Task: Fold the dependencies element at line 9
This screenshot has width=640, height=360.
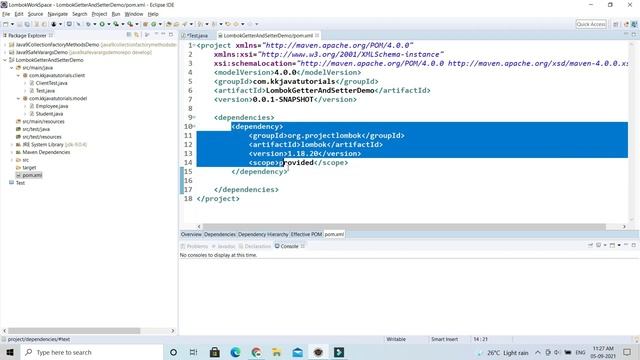Action: 194,117
